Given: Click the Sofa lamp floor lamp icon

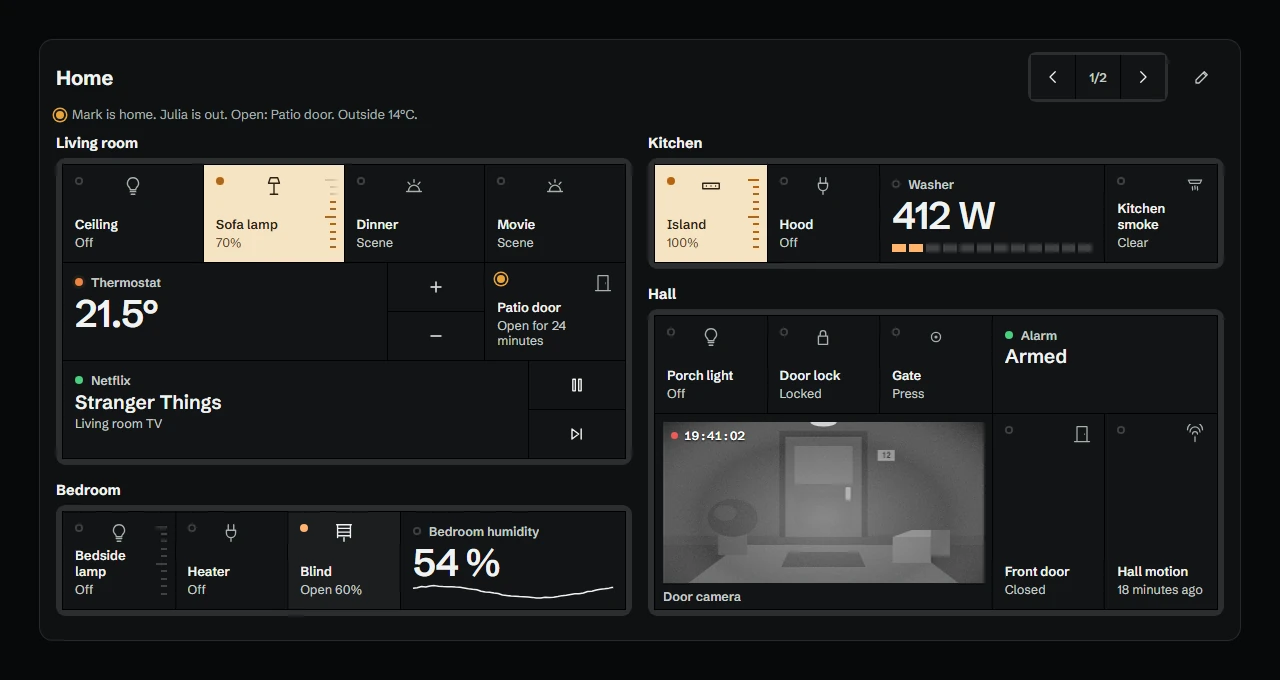Looking at the screenshot, I should (x=274, y=186).
